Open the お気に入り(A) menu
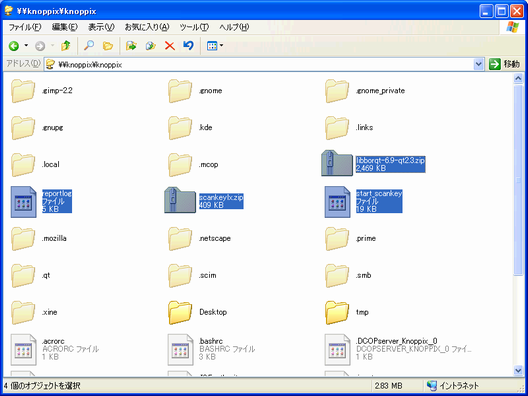 pos(147,27)
